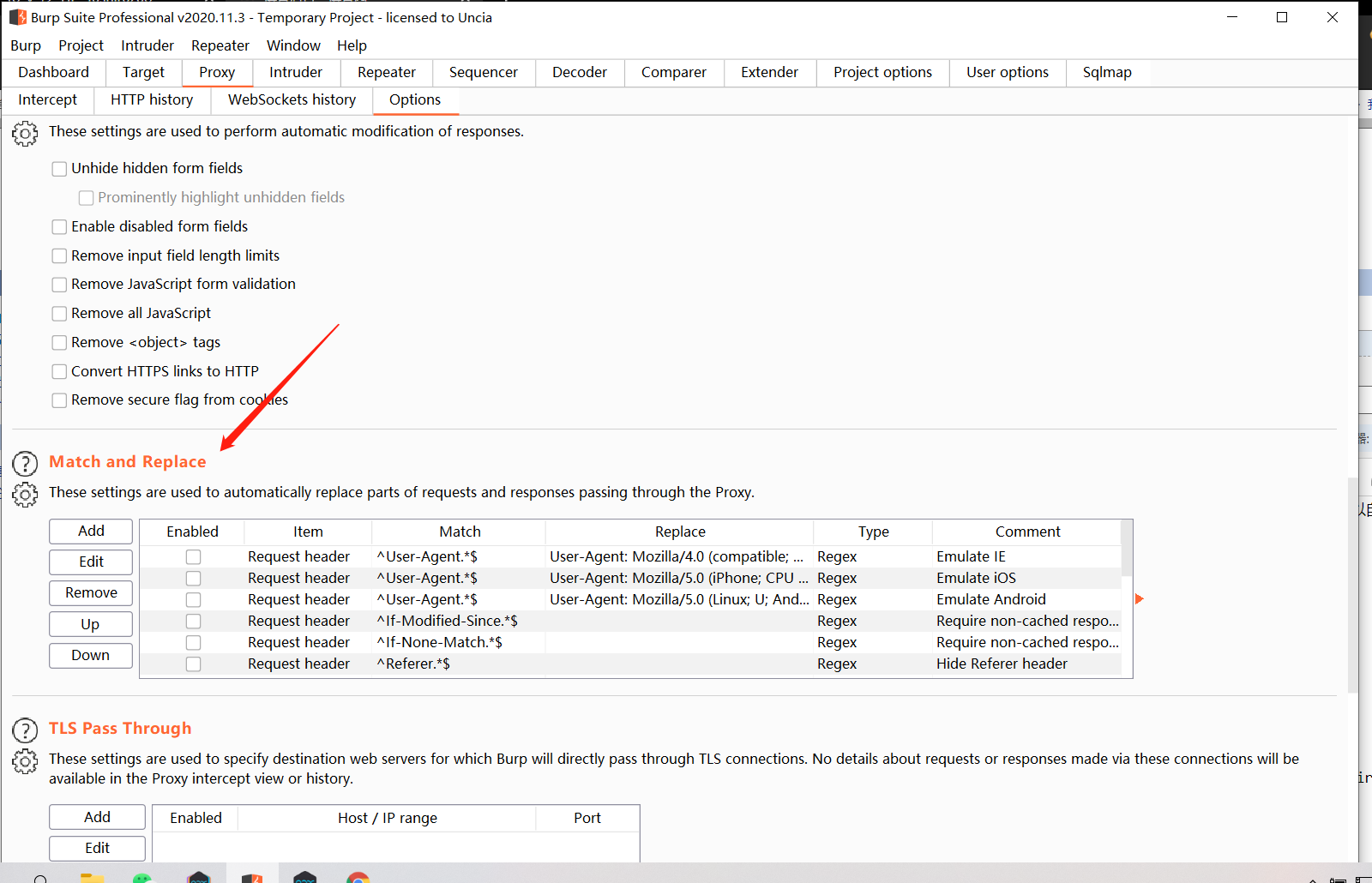Click the Host / IP range column header

click(387, 819)
